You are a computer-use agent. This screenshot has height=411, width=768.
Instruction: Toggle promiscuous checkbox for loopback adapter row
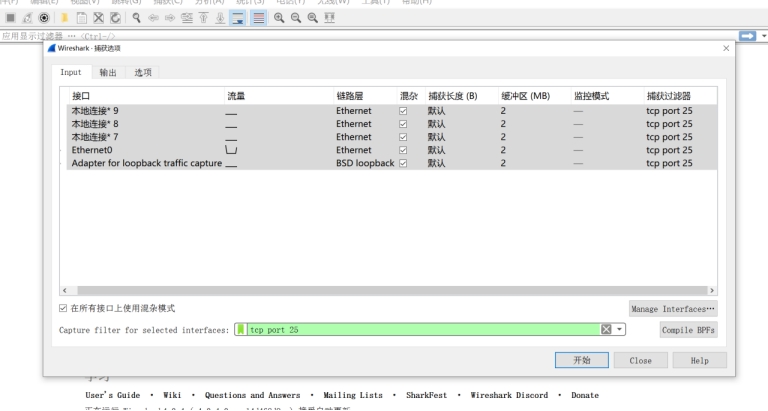click(404, 163)
